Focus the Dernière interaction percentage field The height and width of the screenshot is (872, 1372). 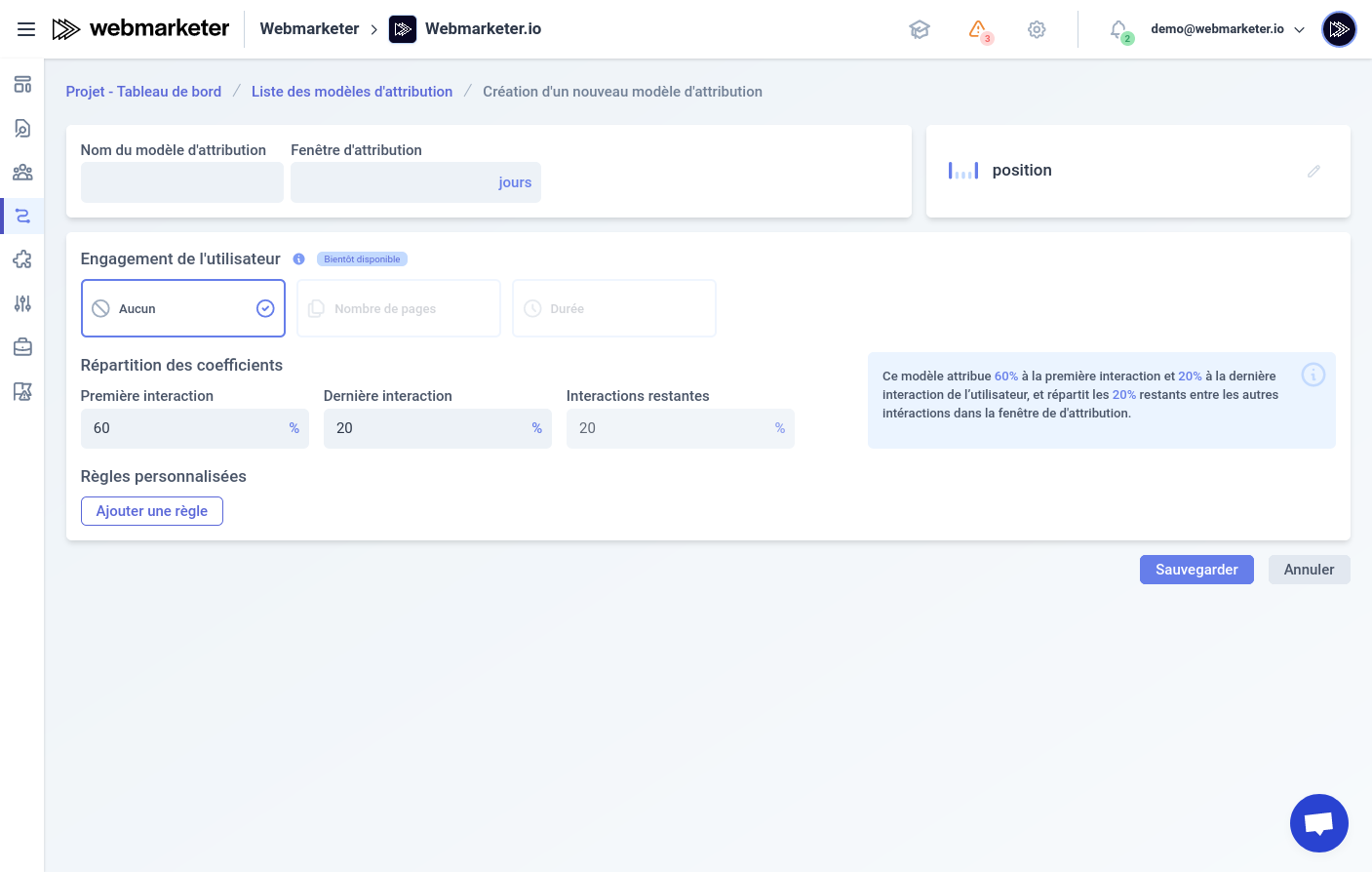click(x=438, y=428)
